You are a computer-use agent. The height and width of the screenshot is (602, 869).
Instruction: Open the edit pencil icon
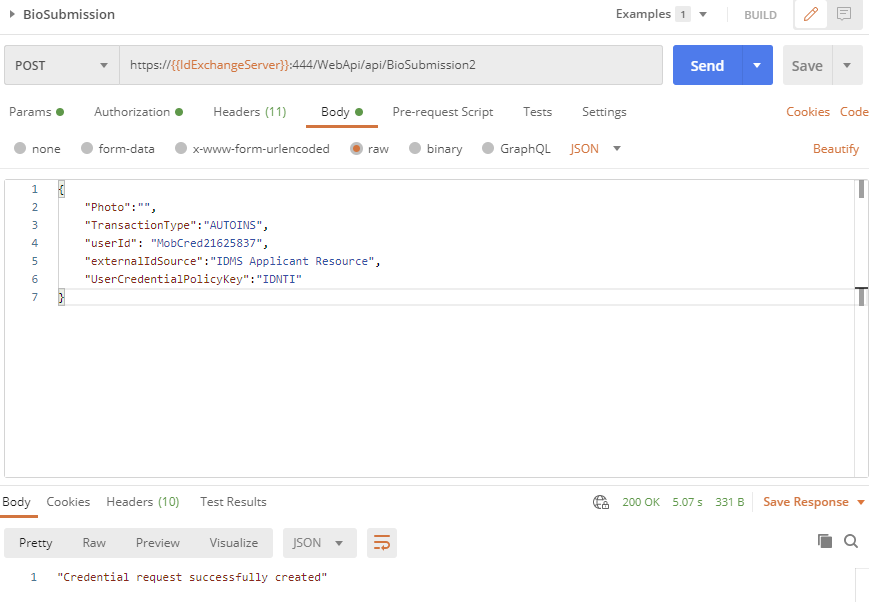[810, 14]
